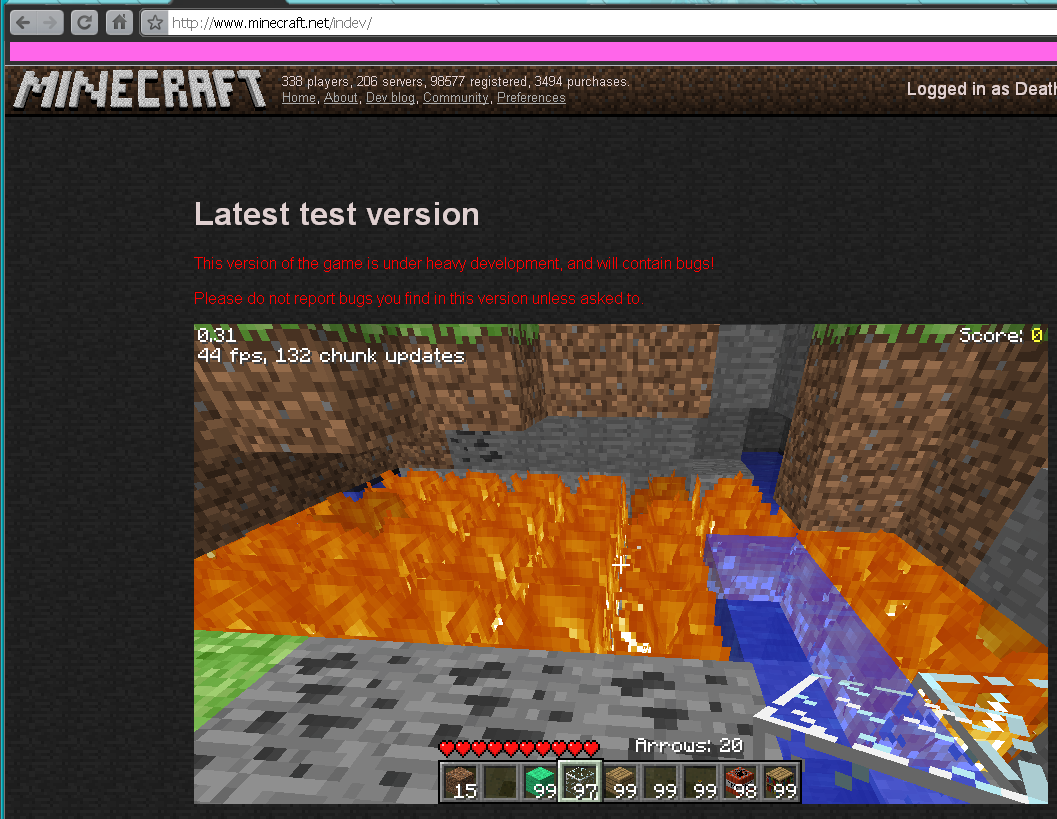Go back with the browser back arrow
The width and height of the screenshot is (1057, 819).
[x=24, y=23]
